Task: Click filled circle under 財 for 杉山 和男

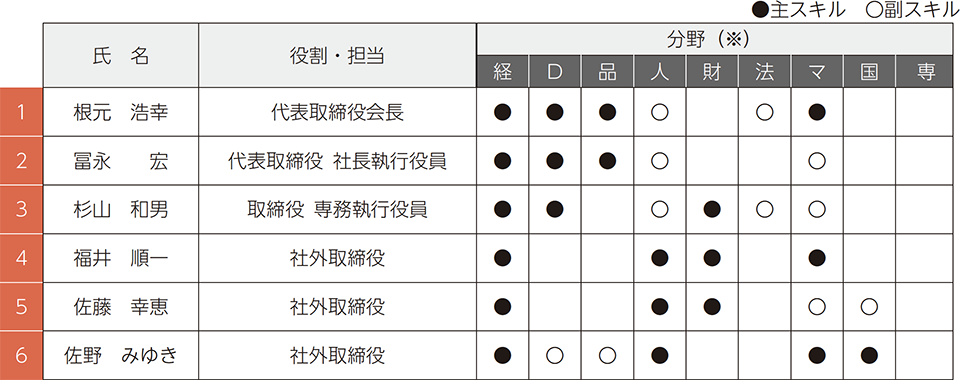Action: pos(712,209)
